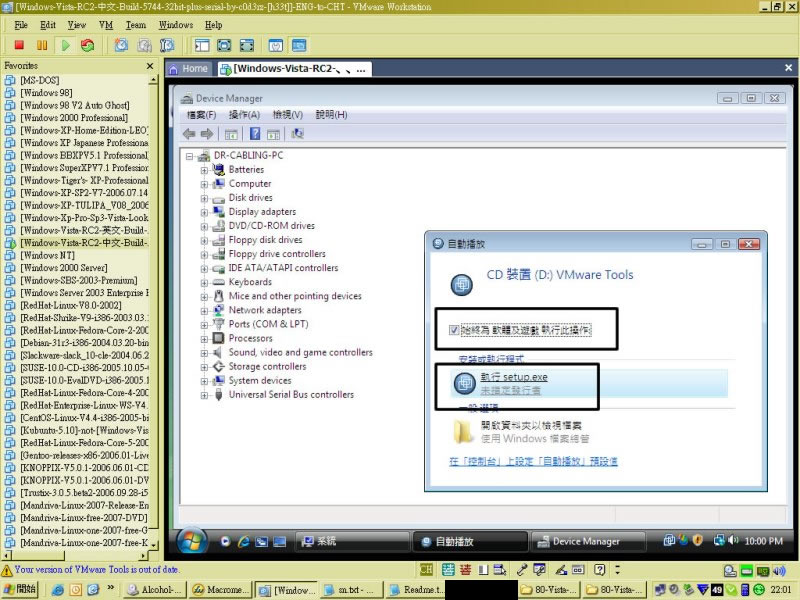The image size is (800, 600).
Task: Expand the Disk drives node
Action: 204,198
